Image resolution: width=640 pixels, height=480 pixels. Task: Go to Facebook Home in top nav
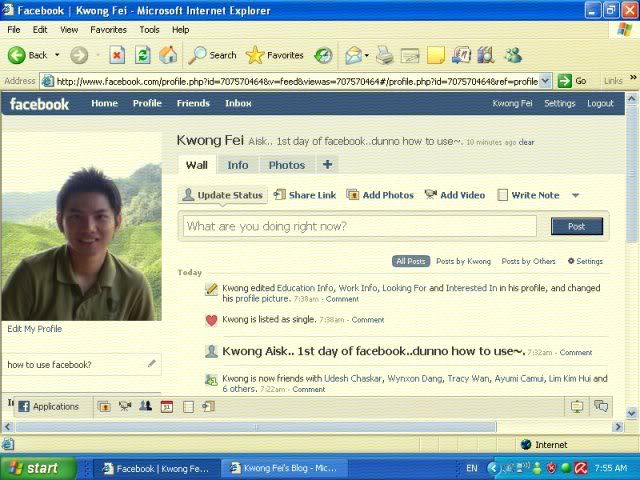(104, 103)
